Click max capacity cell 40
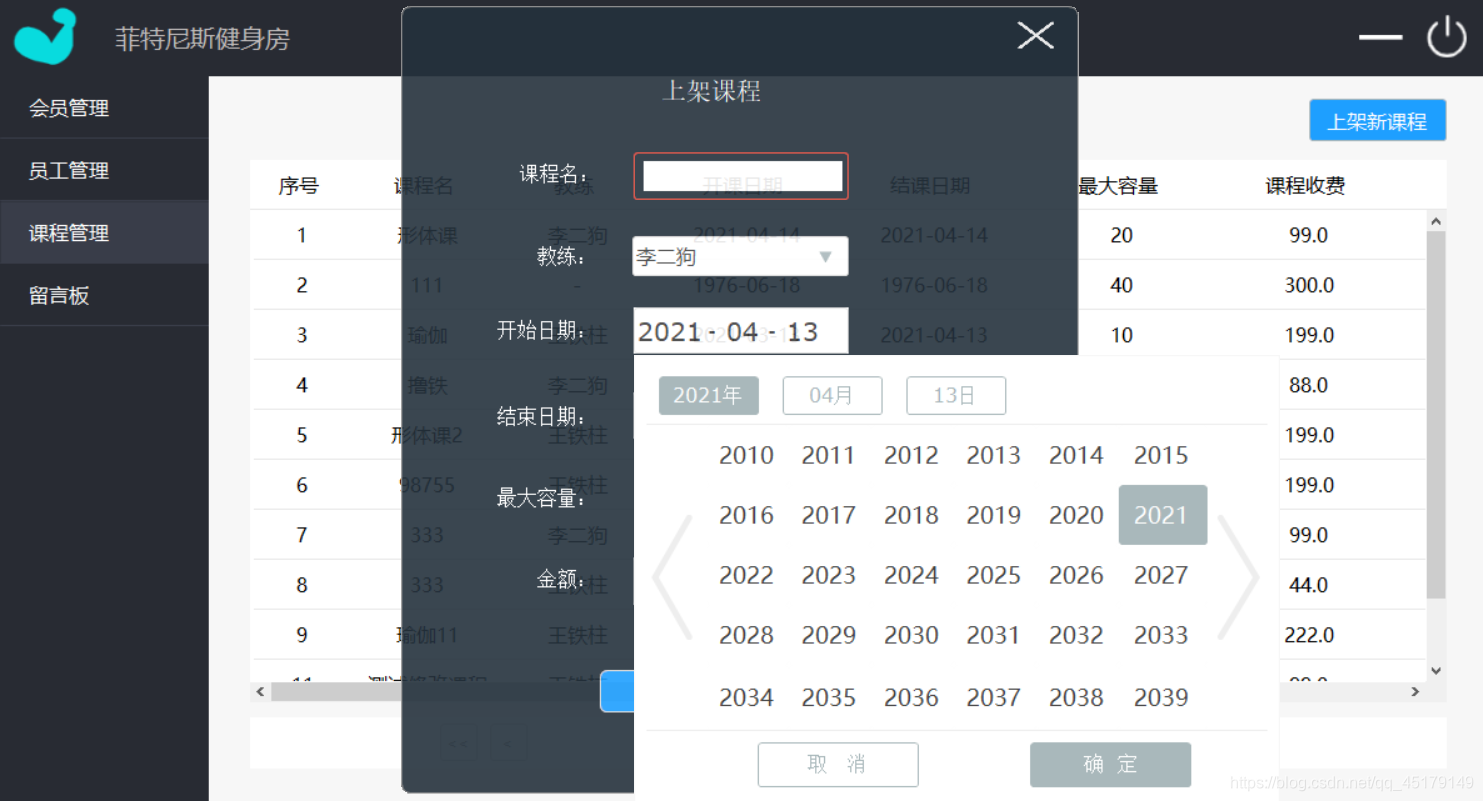This screenshot has height=801, width=1483. pyautogui.click(x=1121, y=285)
